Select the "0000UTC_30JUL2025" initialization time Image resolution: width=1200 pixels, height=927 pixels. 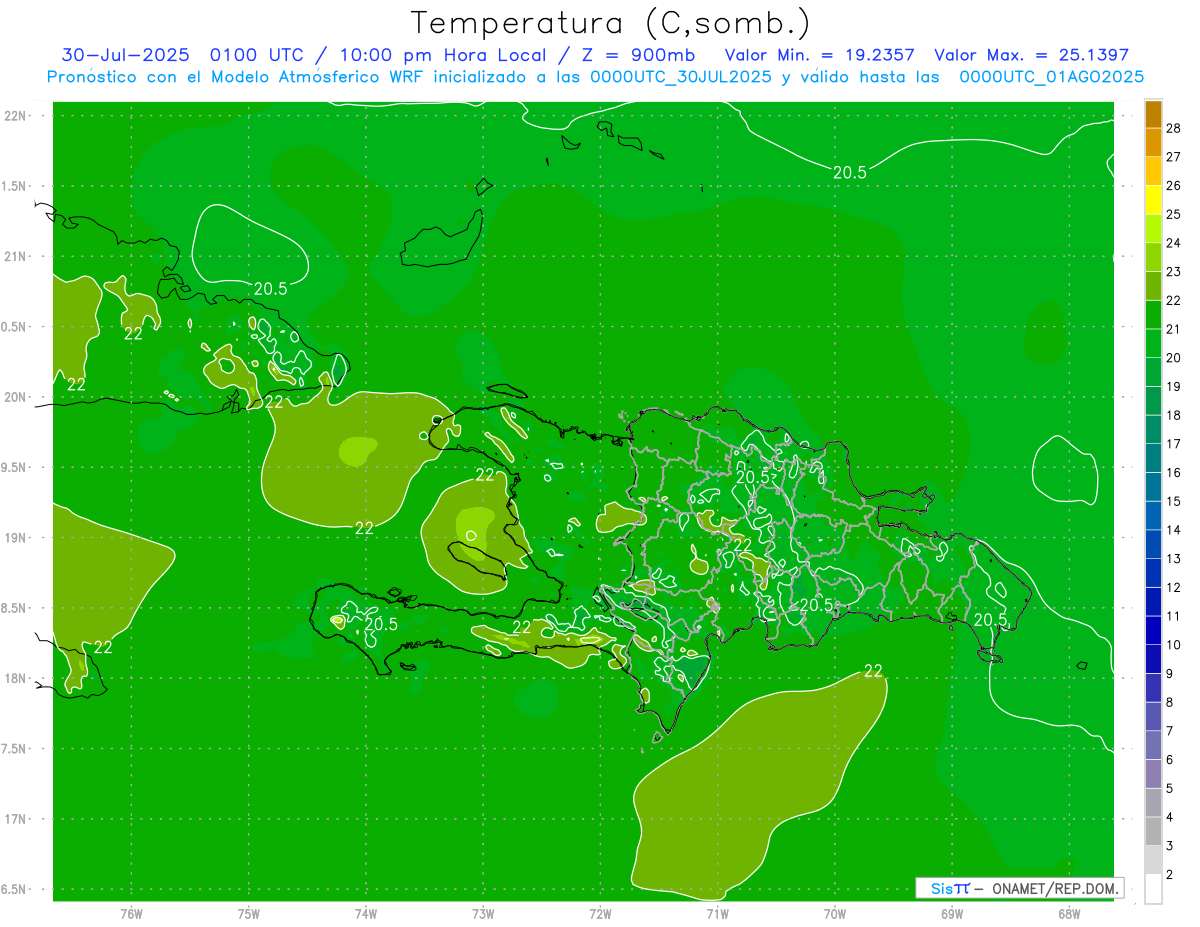681,77
